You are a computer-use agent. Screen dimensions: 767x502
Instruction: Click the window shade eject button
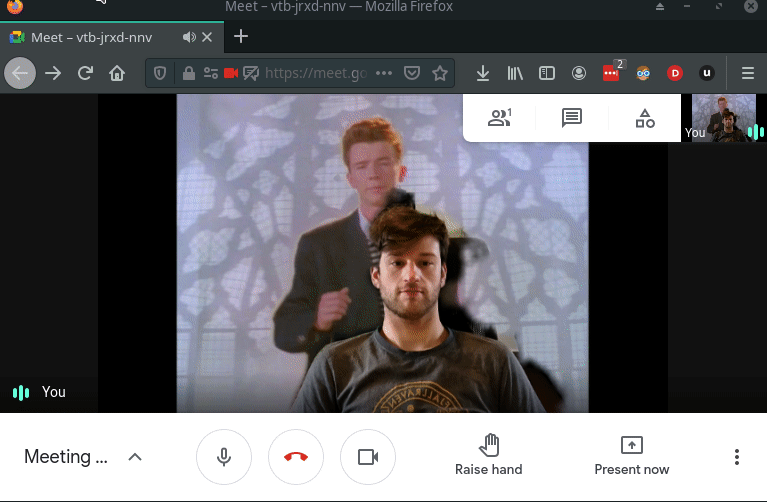[660, 6]
